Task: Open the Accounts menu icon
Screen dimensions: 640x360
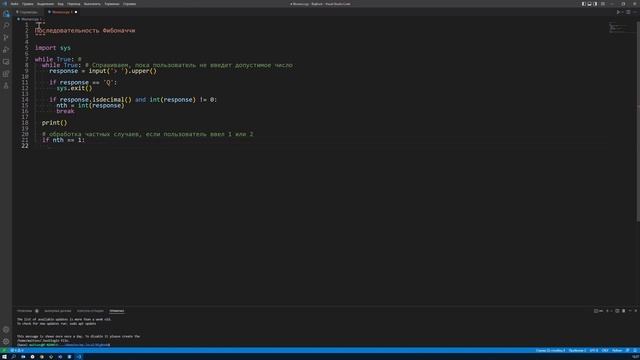Action: tap(6, 329)
